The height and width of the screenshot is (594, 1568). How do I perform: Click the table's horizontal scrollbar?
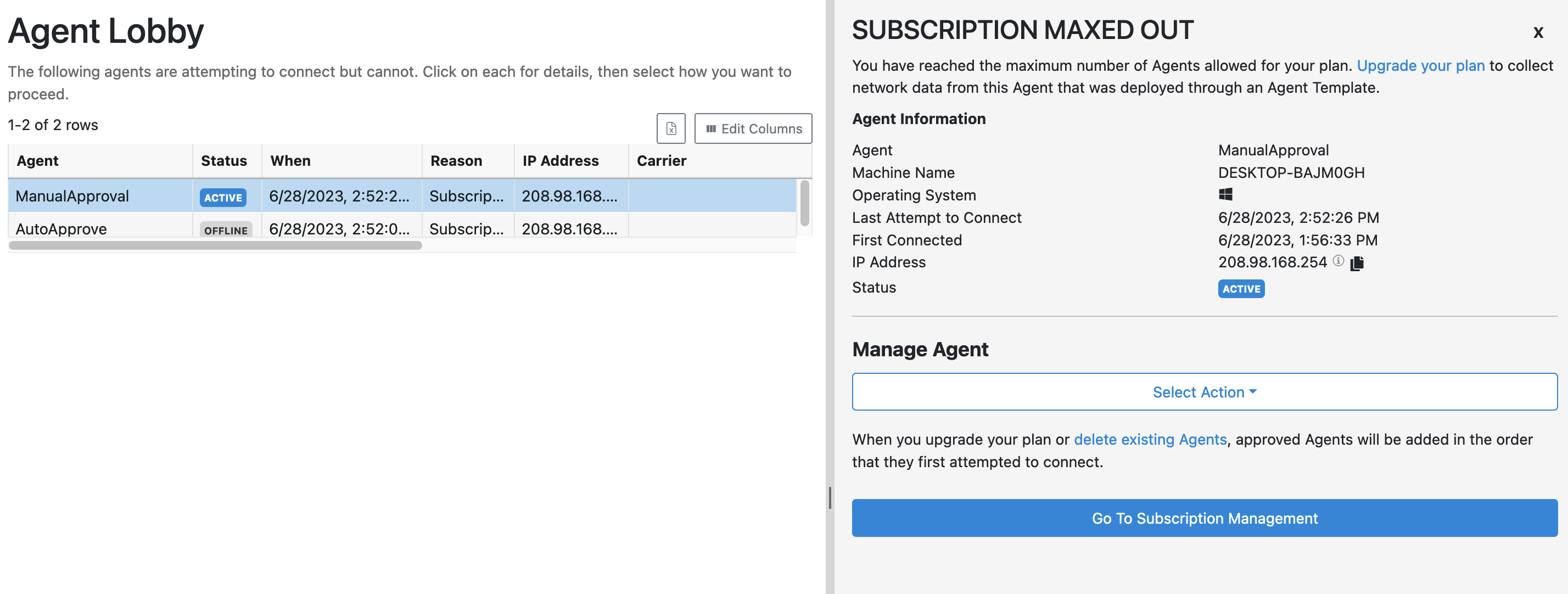click(x=215, y=245)
